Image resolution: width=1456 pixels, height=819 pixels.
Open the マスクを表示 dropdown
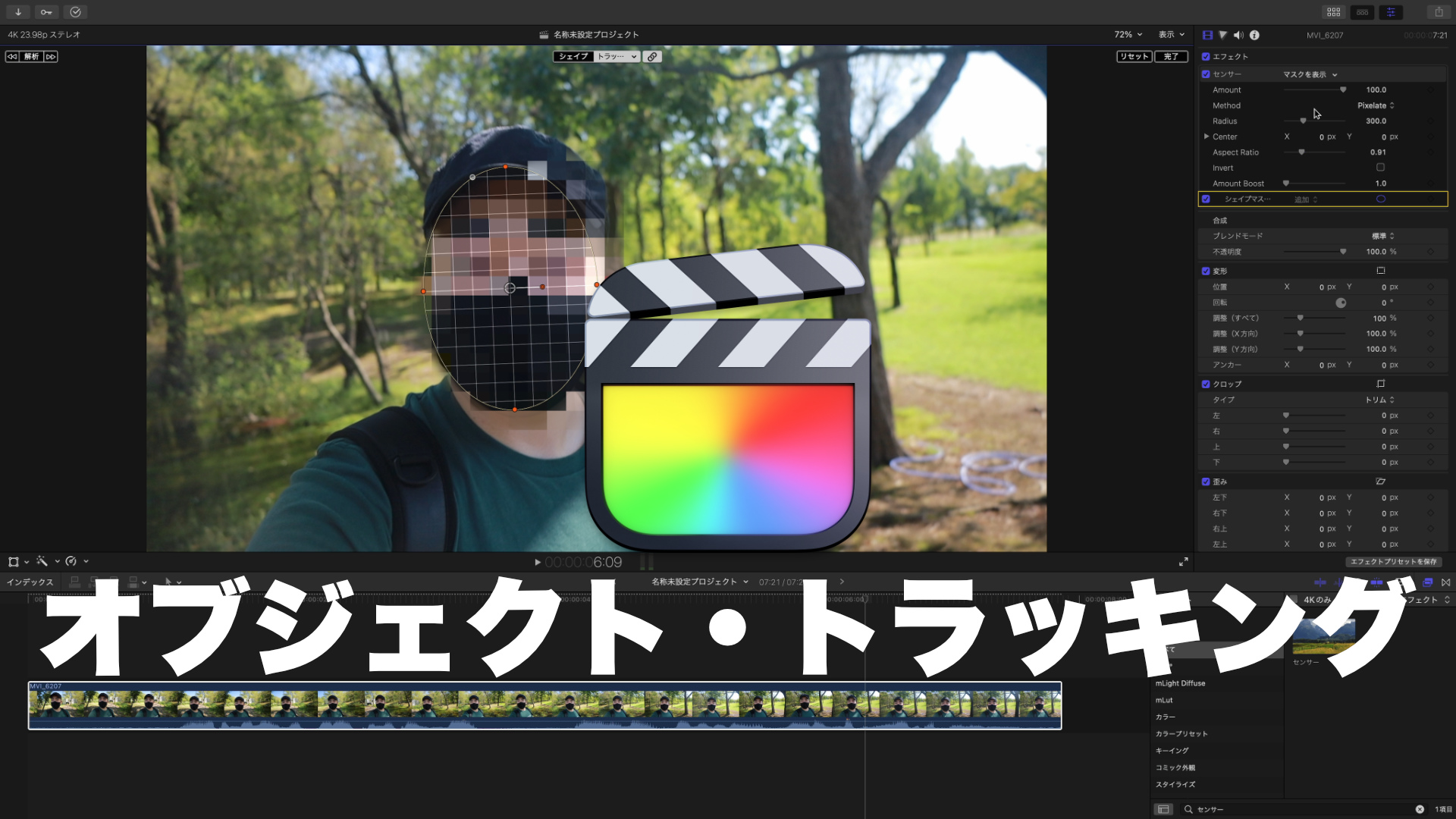click(1310, 74)
